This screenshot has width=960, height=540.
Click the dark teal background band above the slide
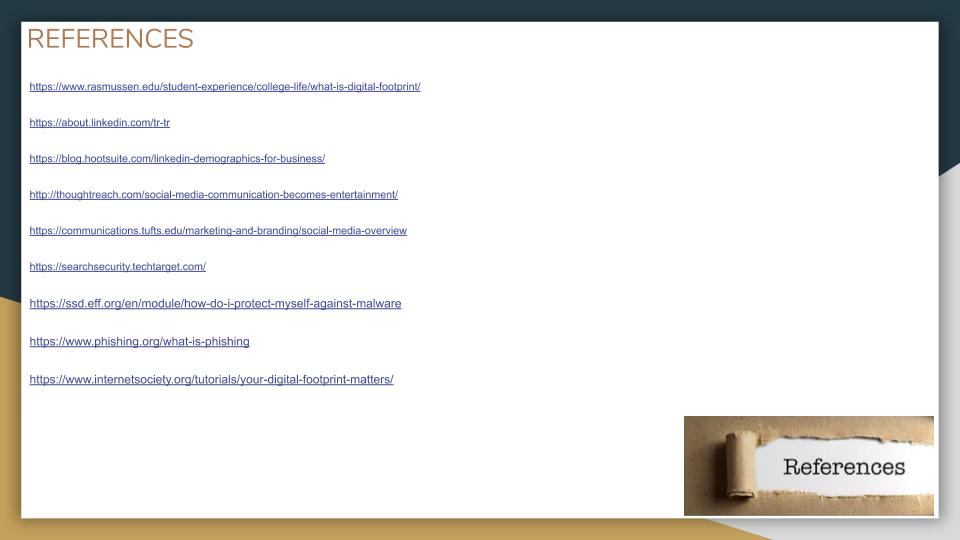click(480, 10)
